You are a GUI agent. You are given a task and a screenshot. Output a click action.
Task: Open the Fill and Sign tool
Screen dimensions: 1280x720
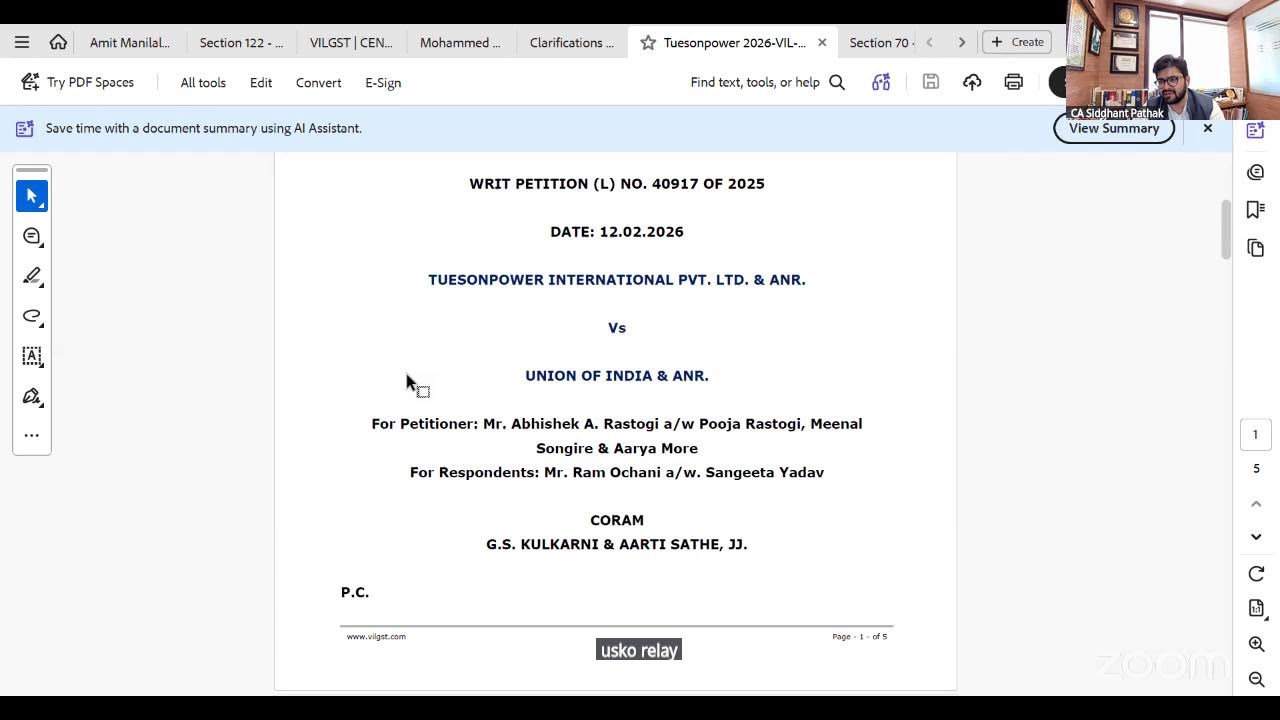point(32,396)
